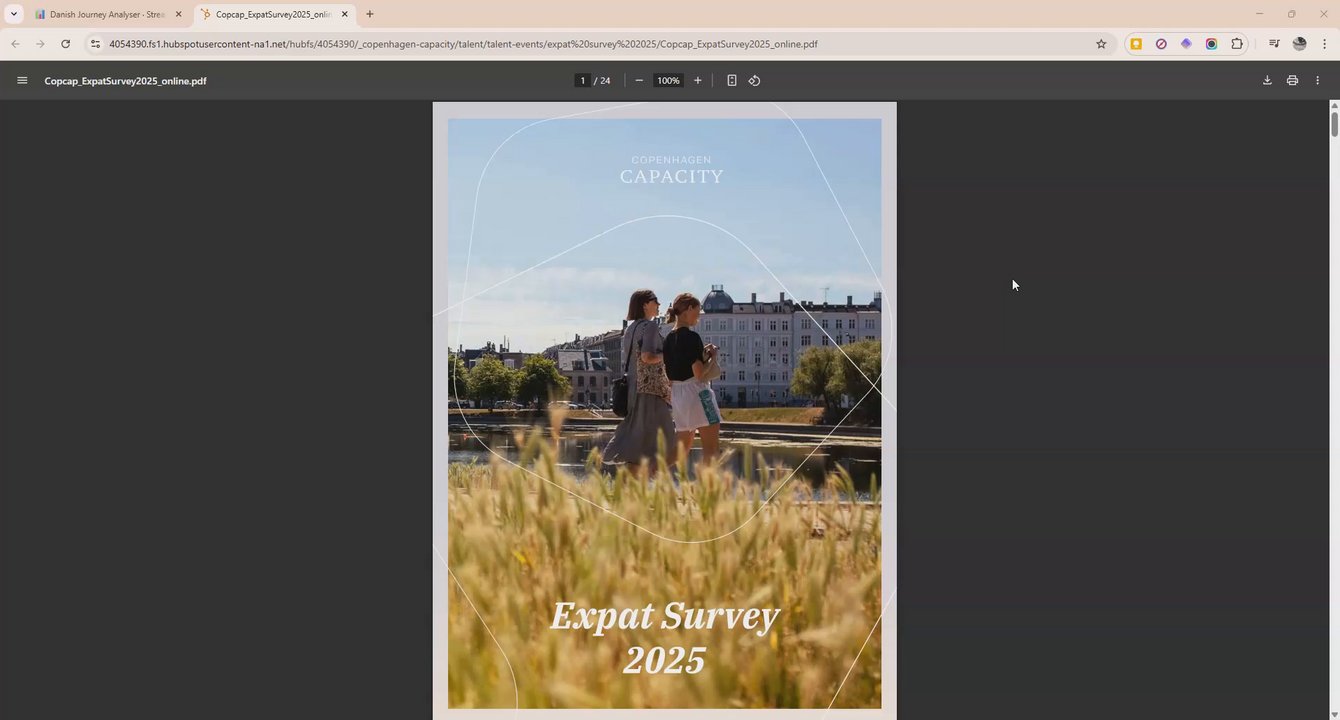
Task: Open the purple diamond extension
Action: [1186, 44]
